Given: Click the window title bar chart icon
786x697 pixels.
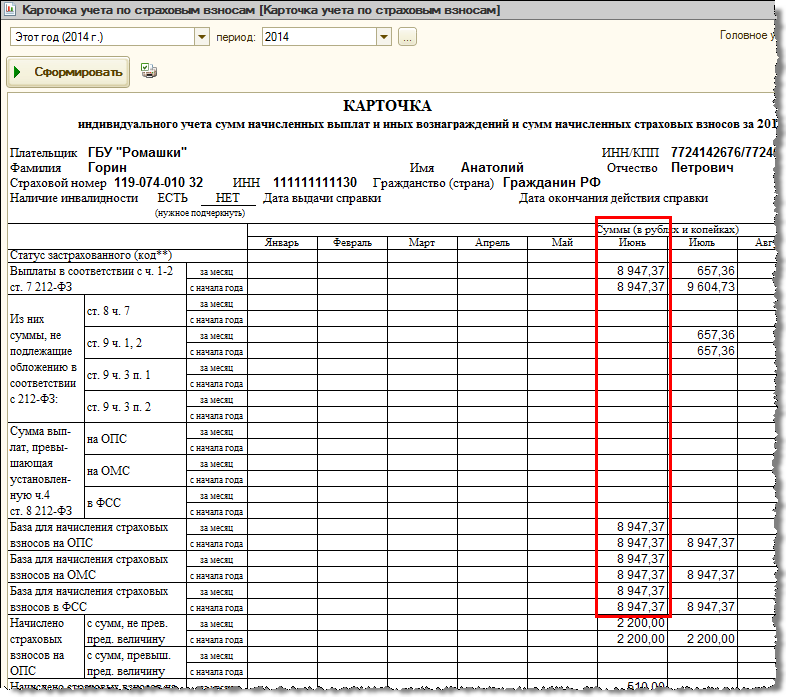Looking at the screenshot, I should click(10, 9).
